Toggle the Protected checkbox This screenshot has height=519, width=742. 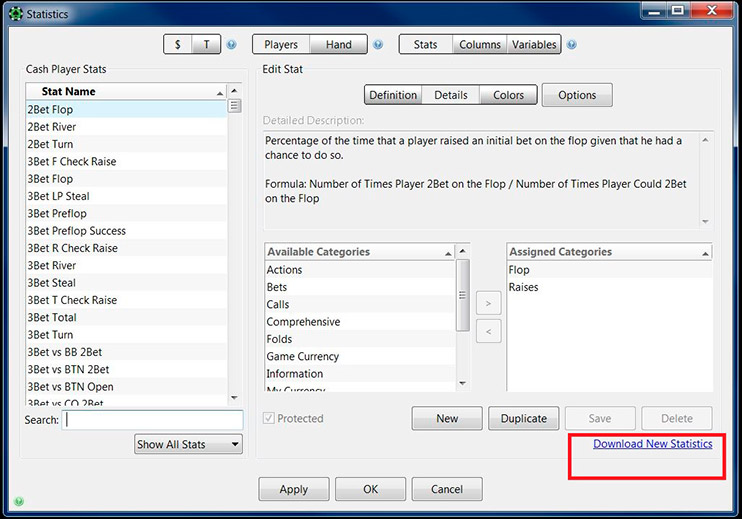[x=269, y=418]
